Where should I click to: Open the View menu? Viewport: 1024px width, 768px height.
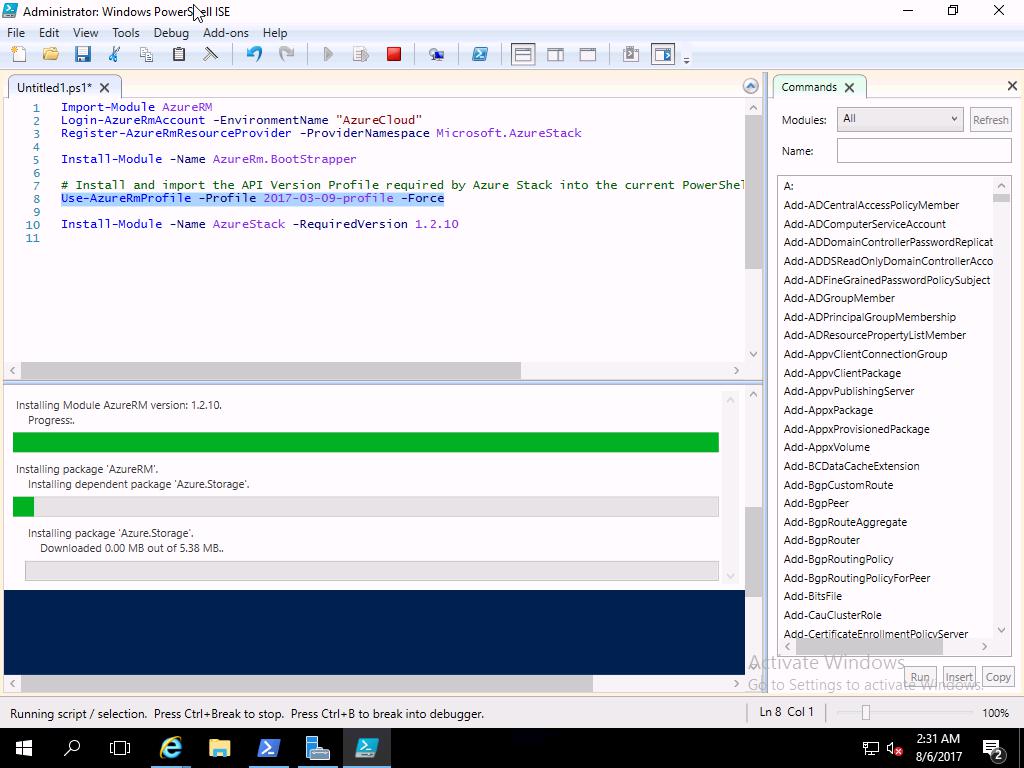pyautogui.click(x=86, y=33)
